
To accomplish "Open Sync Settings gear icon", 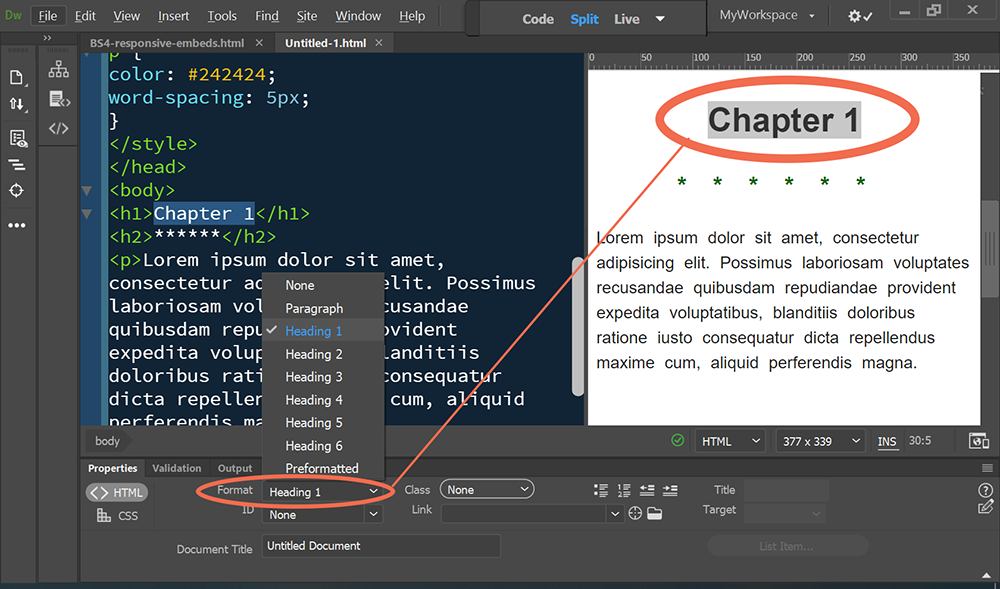I will click(x=859, y=17).
